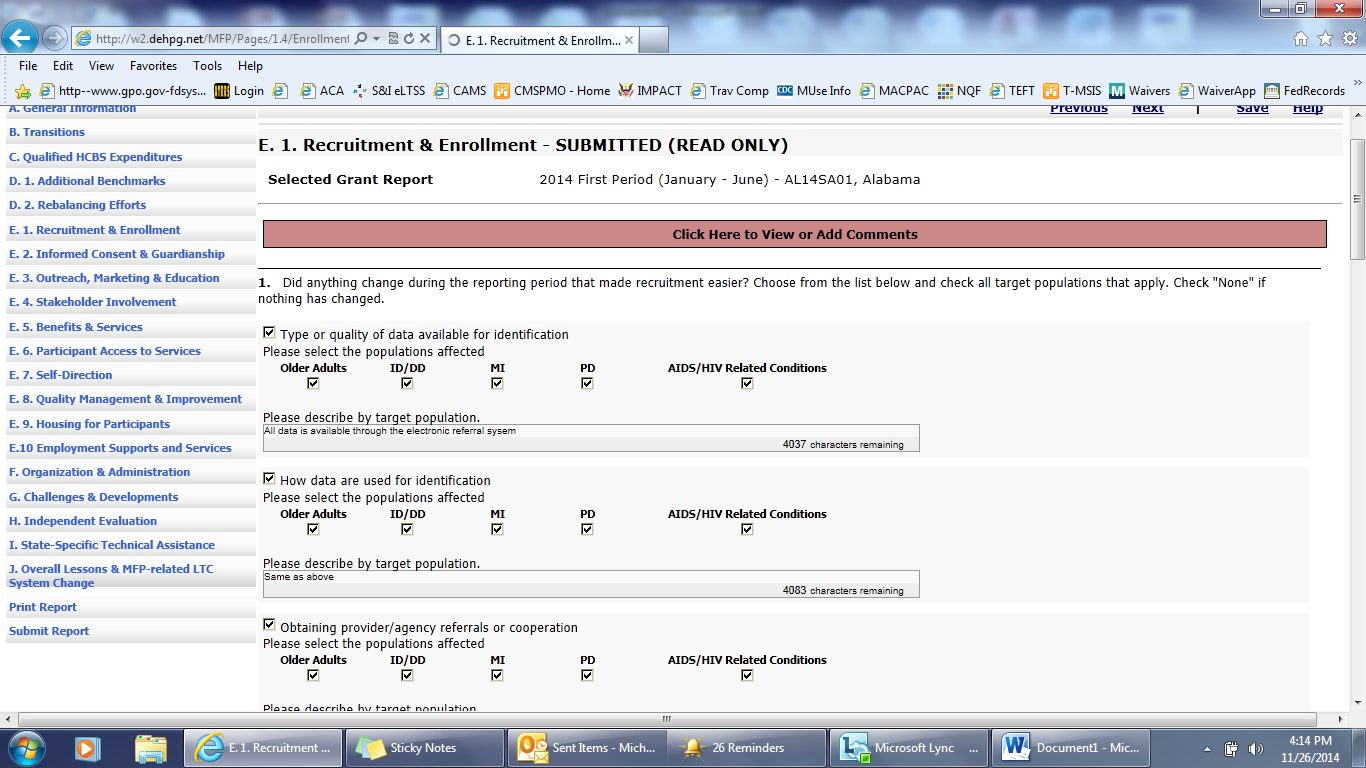Toggle ID/DD checkbox under 'Type or quality of data'
This screenshot has height=768, width=1366.
407,383
